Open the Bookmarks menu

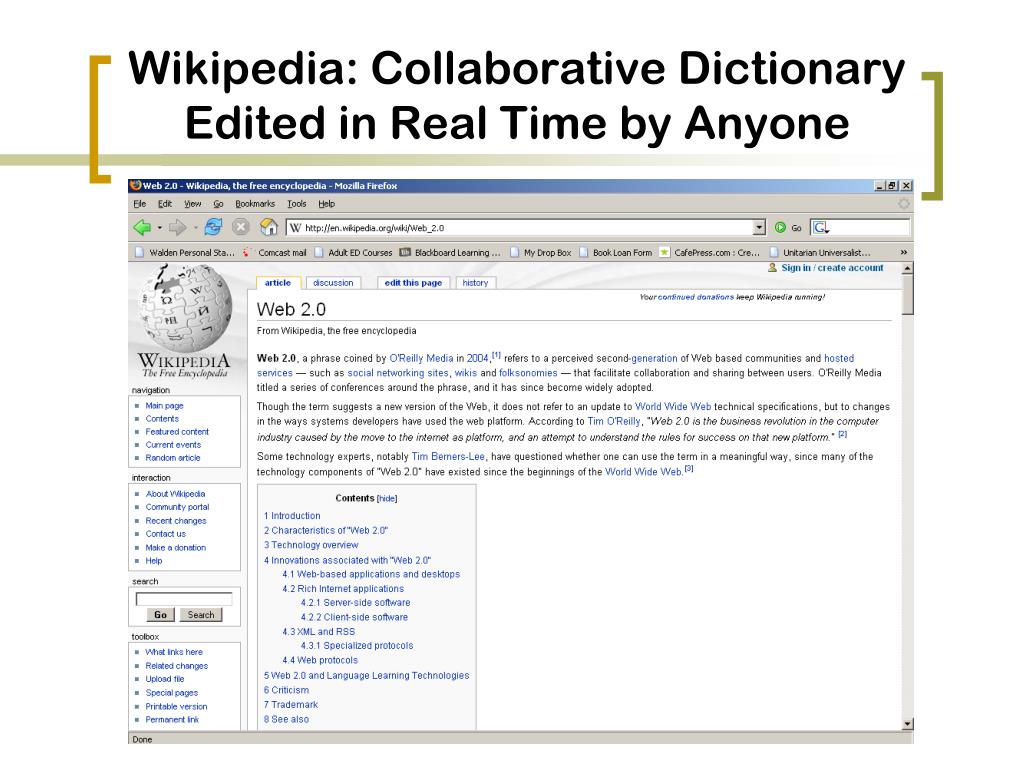click(255, 204)
